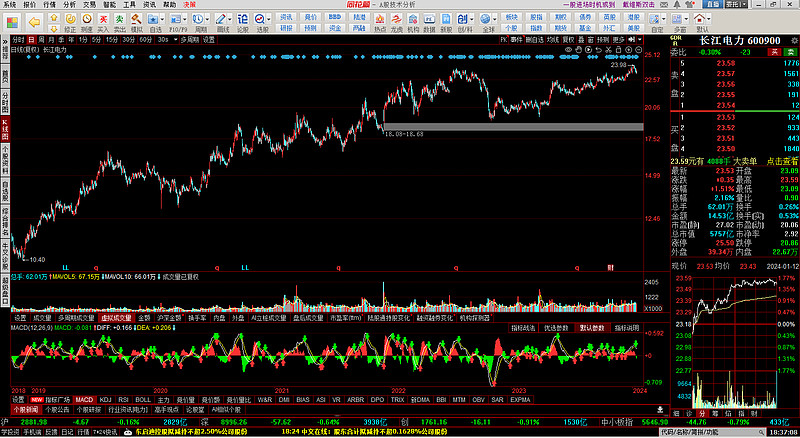Click the 卖出 sell icon

tap(119, 22)
